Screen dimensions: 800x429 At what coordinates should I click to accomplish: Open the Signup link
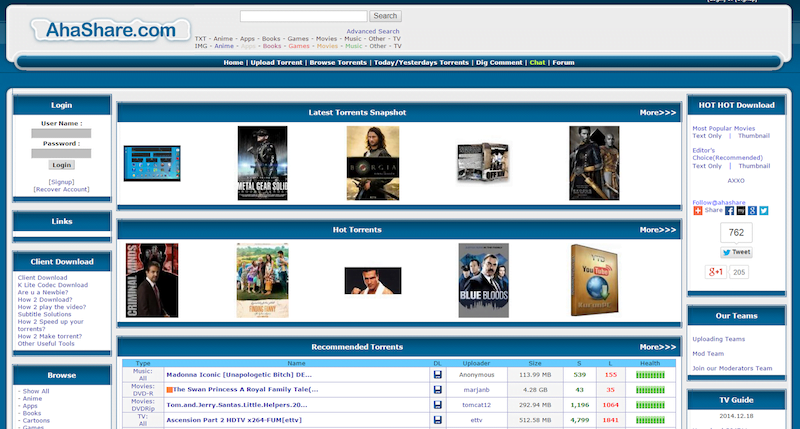click(61, 182)
